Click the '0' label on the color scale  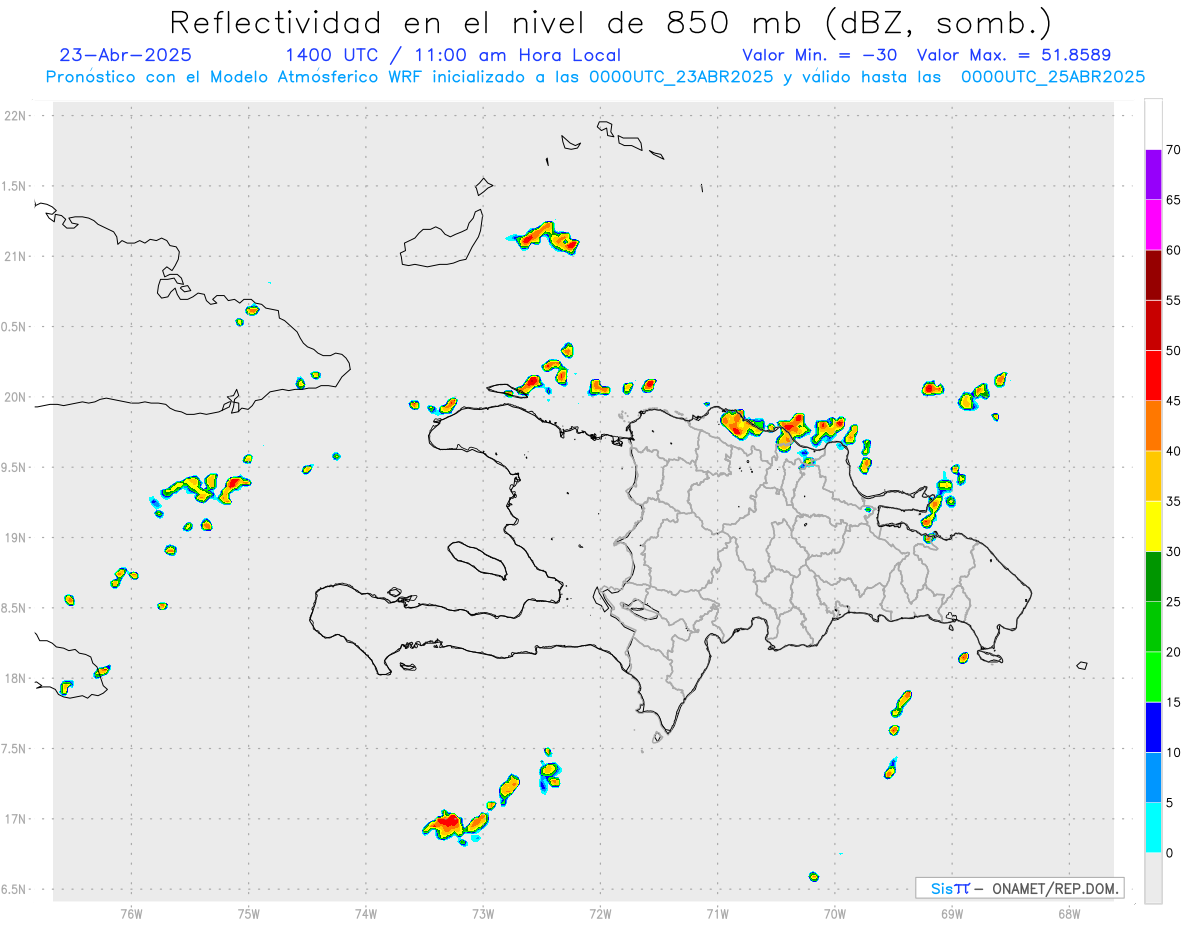click(1170, 853)
